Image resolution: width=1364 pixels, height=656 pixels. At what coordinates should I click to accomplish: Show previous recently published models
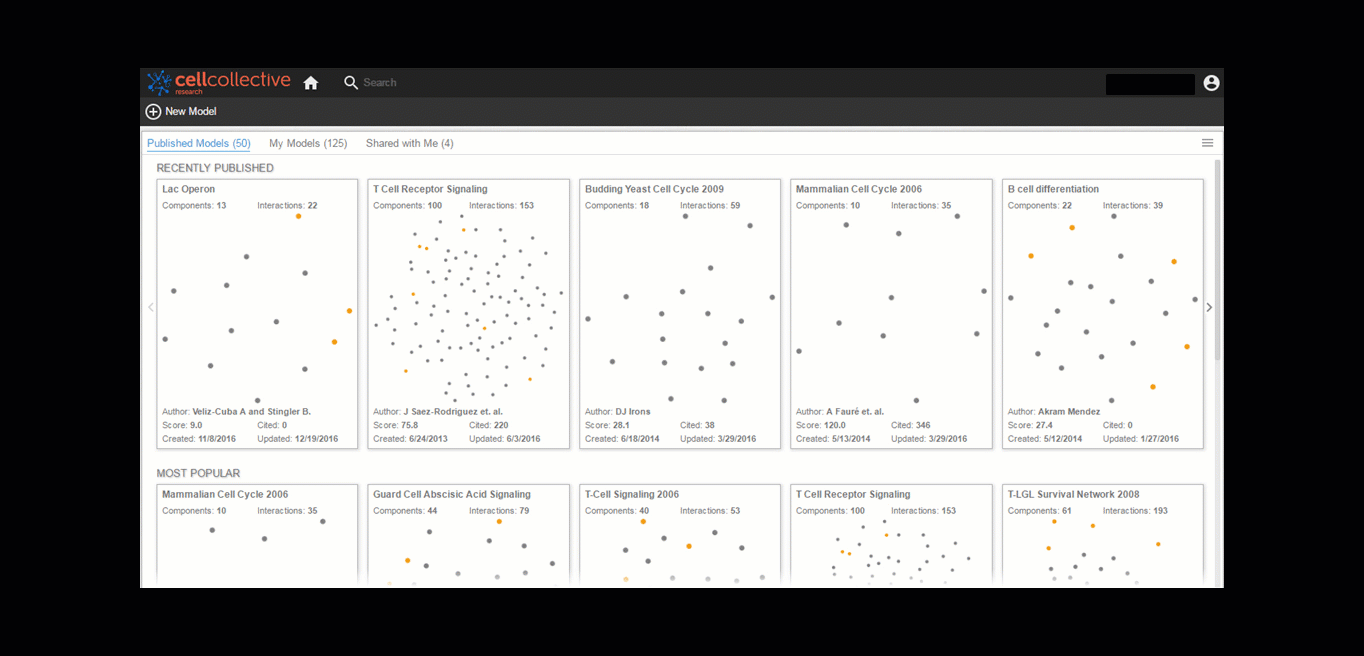coord(151,307)
